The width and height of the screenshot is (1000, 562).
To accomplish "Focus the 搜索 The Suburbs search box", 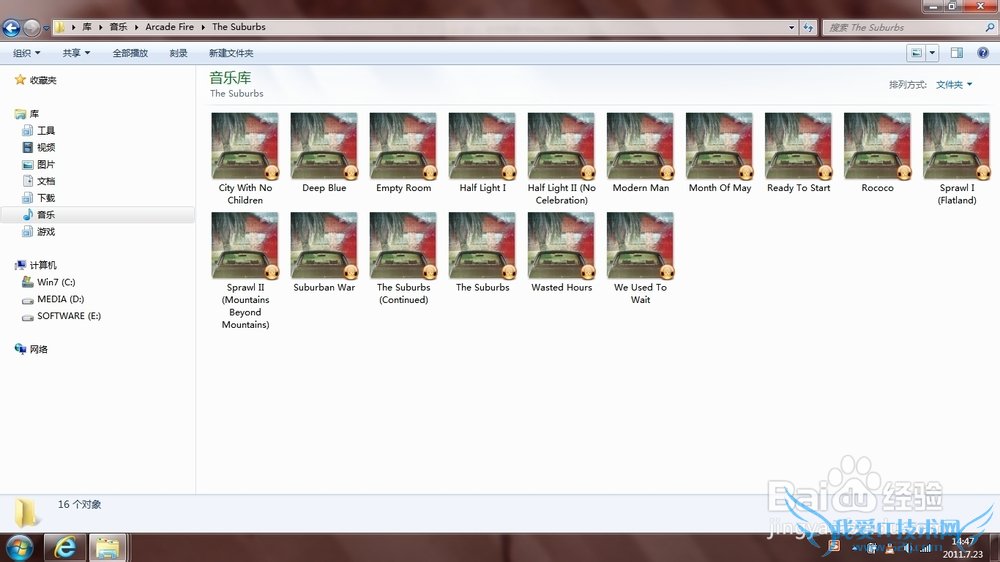I will (904, 27).
